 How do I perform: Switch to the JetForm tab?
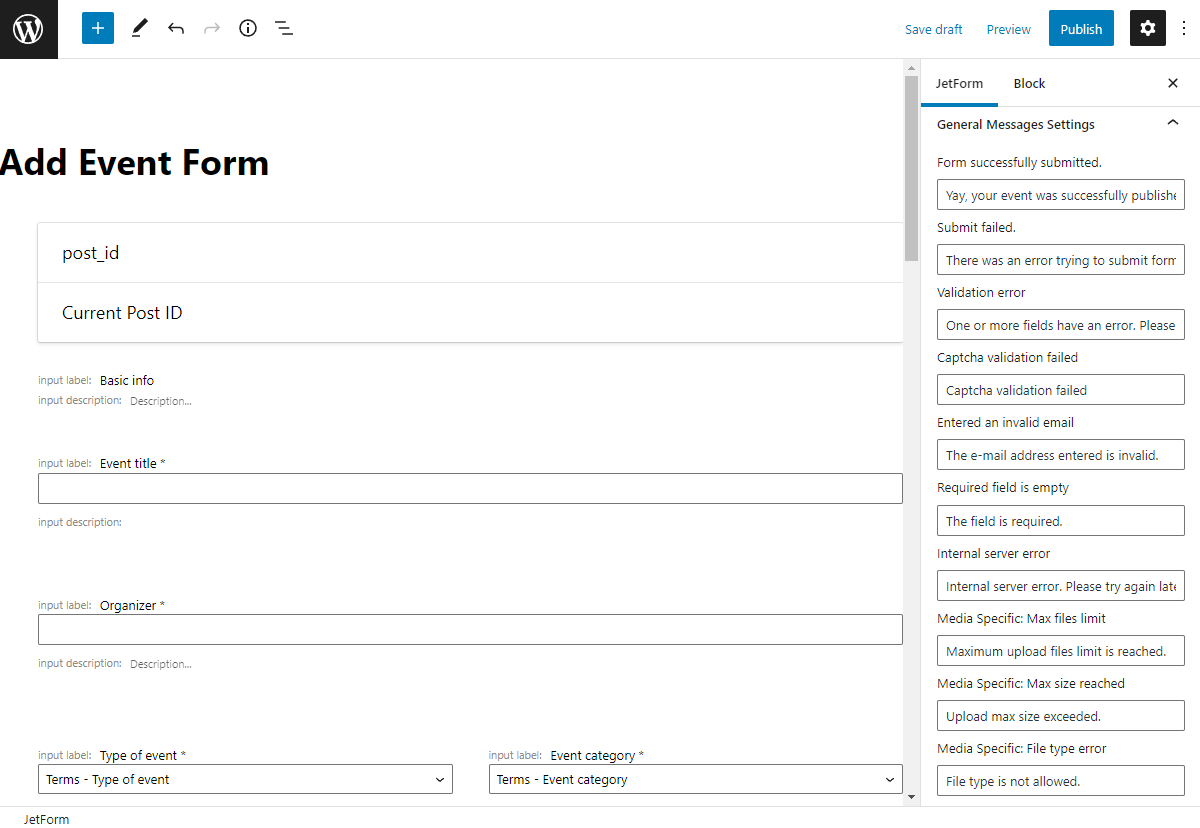click(959, 83)
